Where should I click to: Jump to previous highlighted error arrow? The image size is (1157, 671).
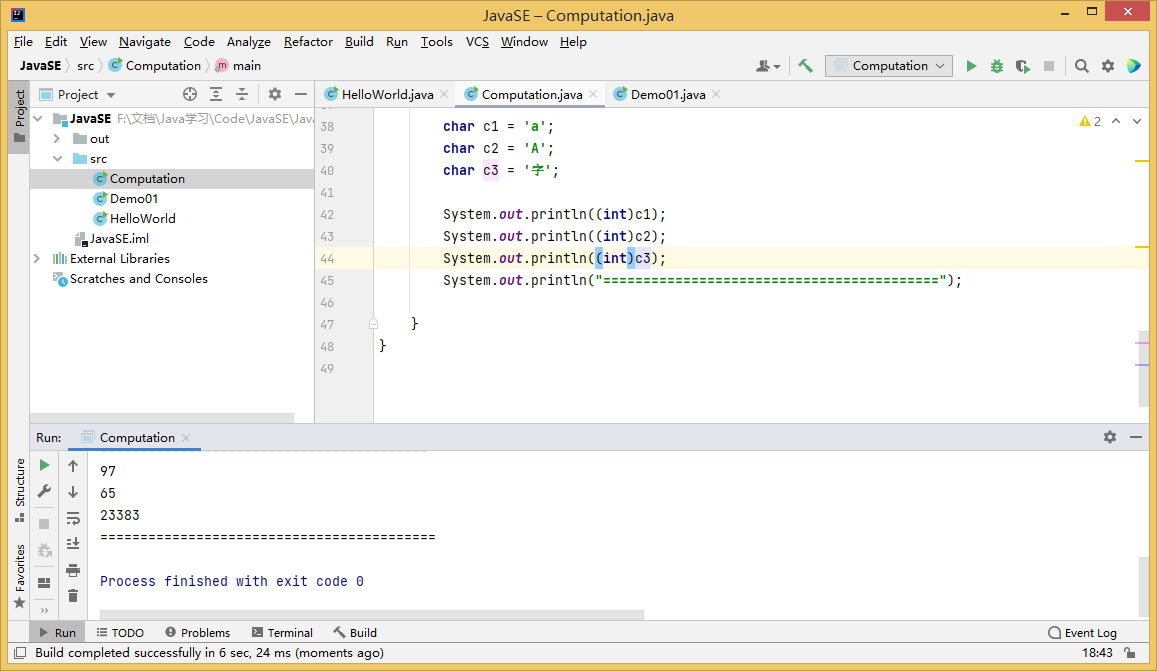click(x=1116, y=121)
